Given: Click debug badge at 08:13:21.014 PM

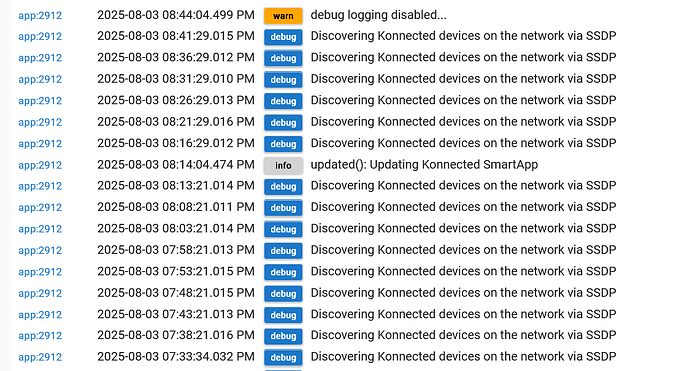Looking at the screenshot, I should click(283, 186).
